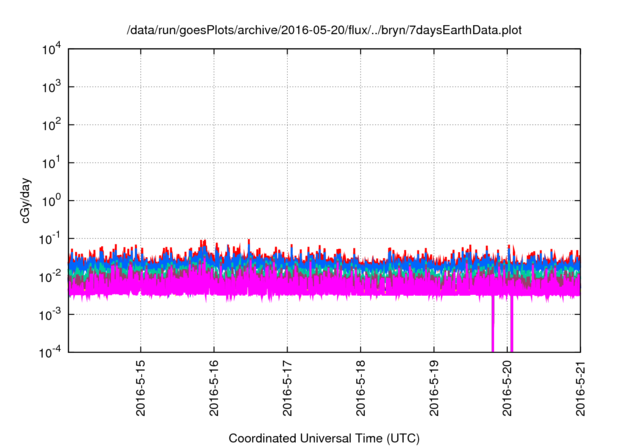This screenshot has width=640, height=448.
Task: Click the 10^0 y-axis tick label
Action: [51, 201]
